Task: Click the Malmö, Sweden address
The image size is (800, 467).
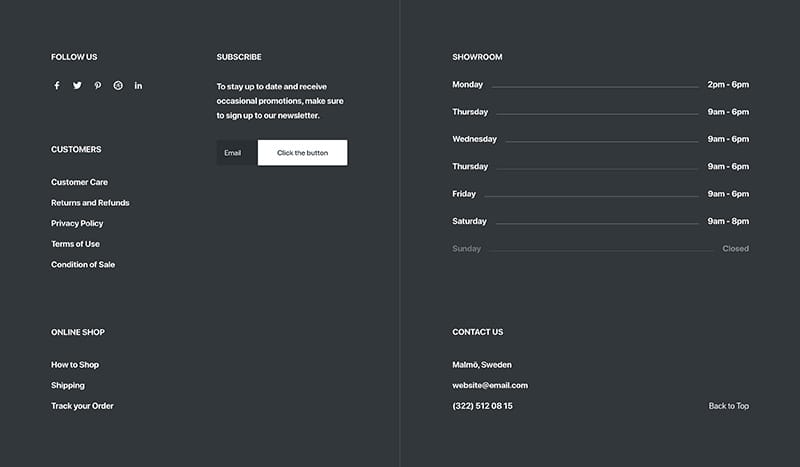Action: pos(482,365)
